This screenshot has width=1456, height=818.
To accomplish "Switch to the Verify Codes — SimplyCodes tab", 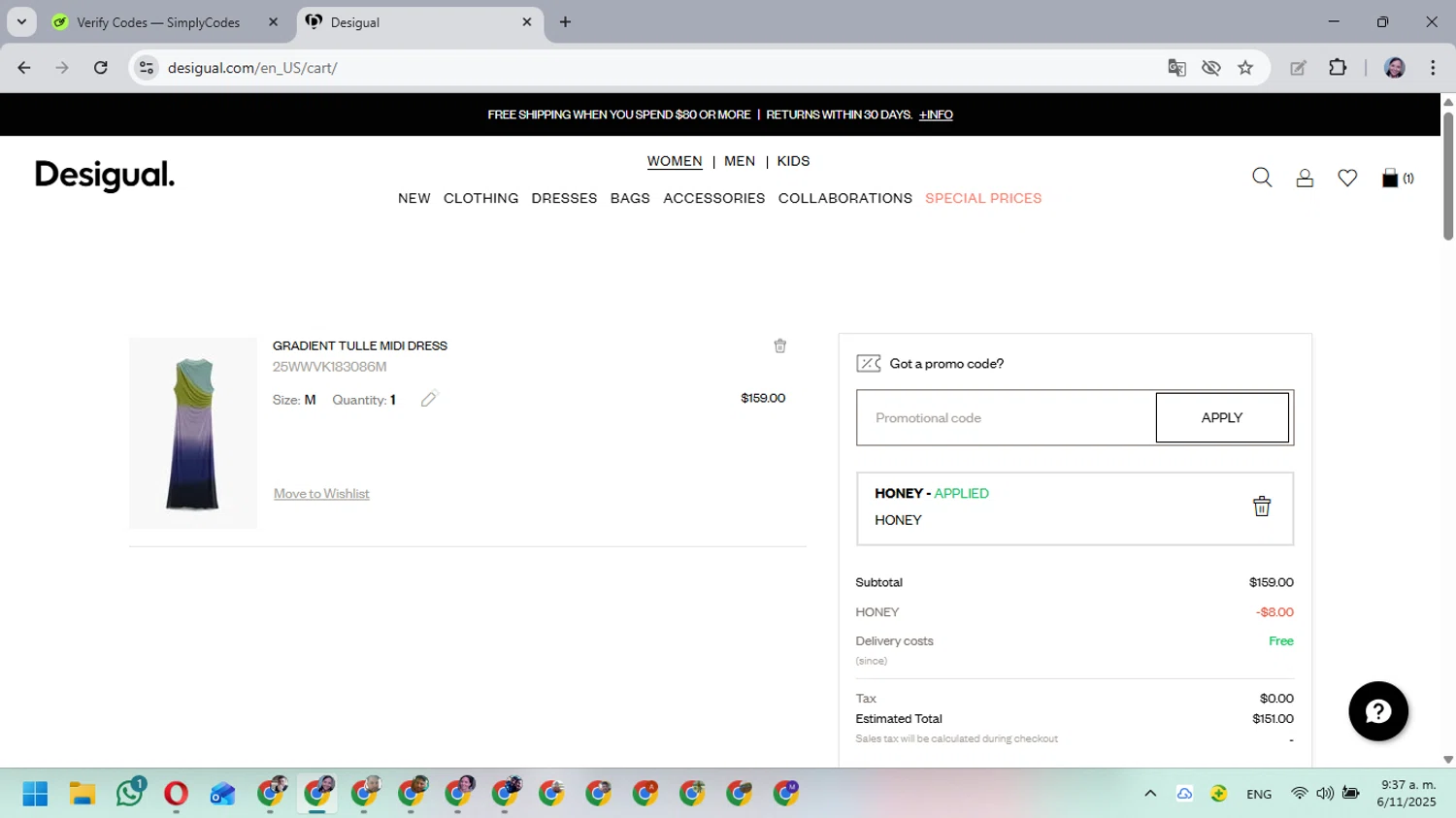I will click(x=158, y=22).
